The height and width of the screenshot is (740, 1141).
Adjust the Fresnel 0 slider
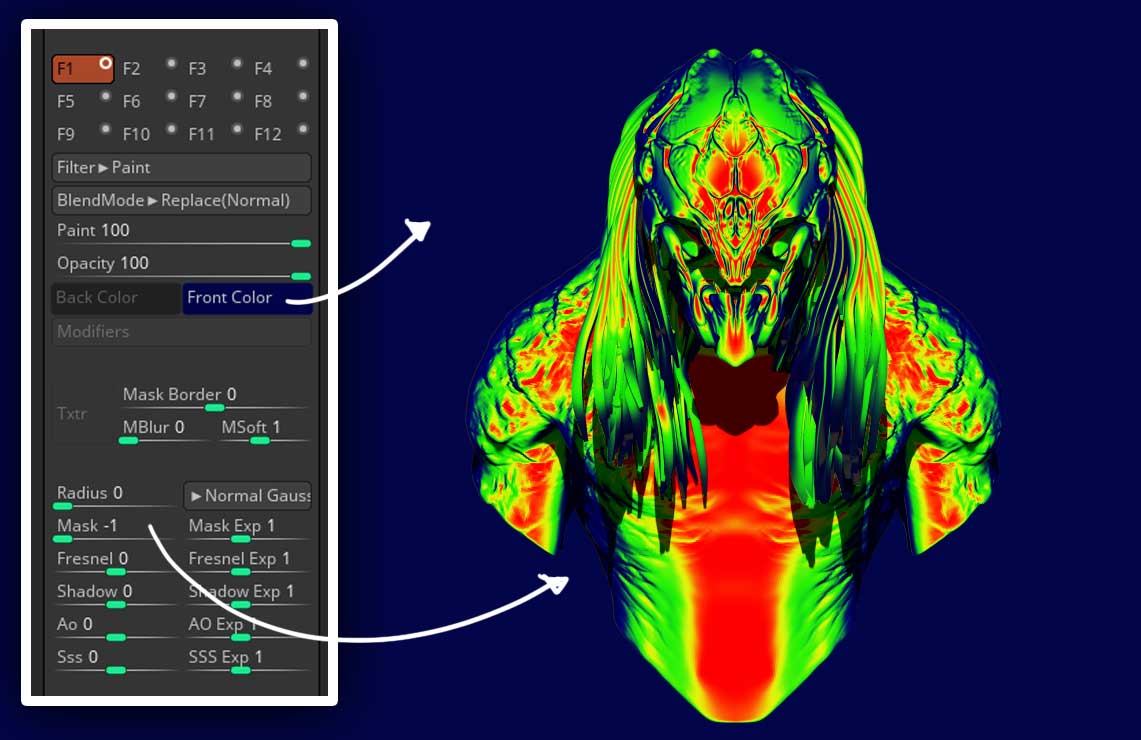[116, 562]
